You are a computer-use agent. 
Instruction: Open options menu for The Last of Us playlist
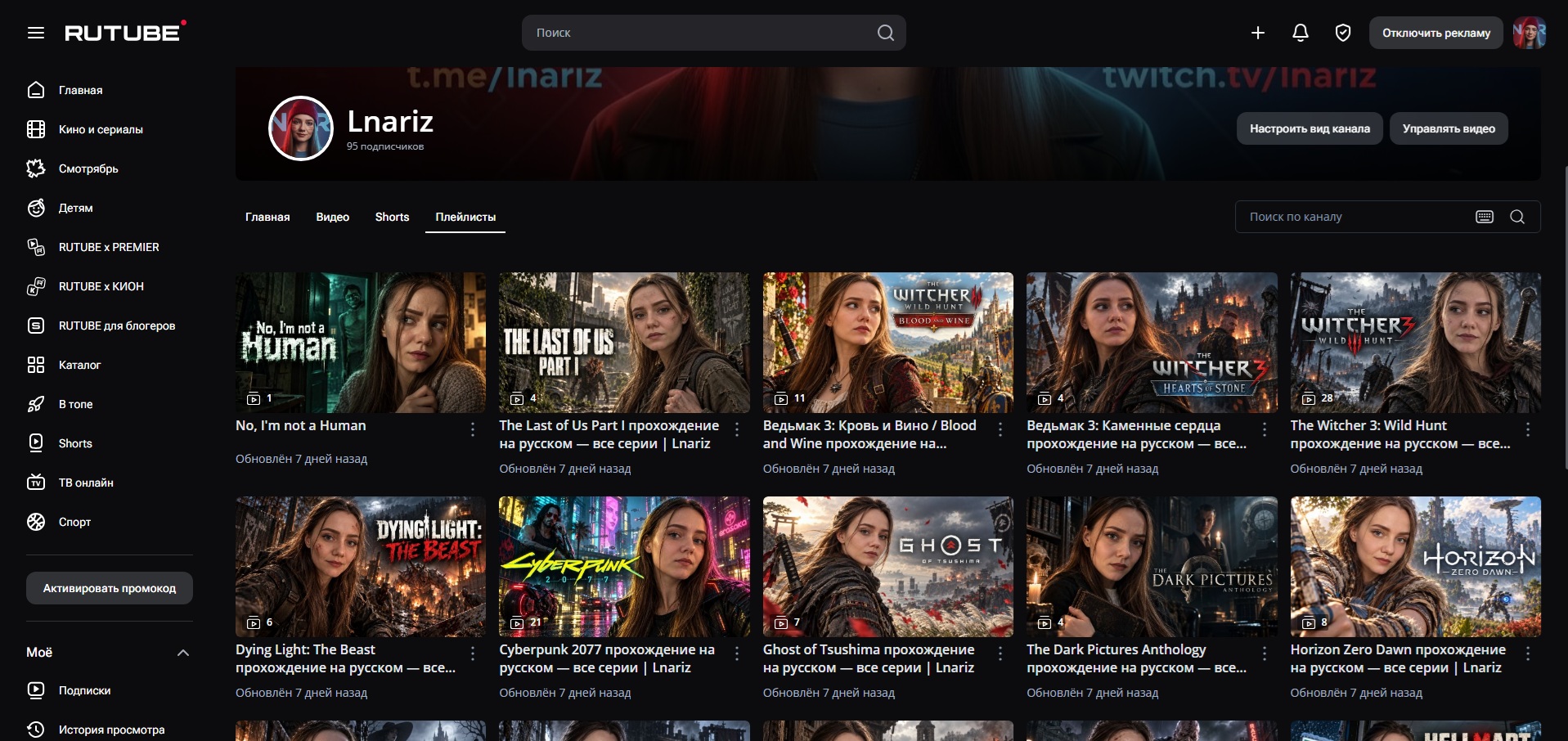pyautogui.click(x=737, y=429)
